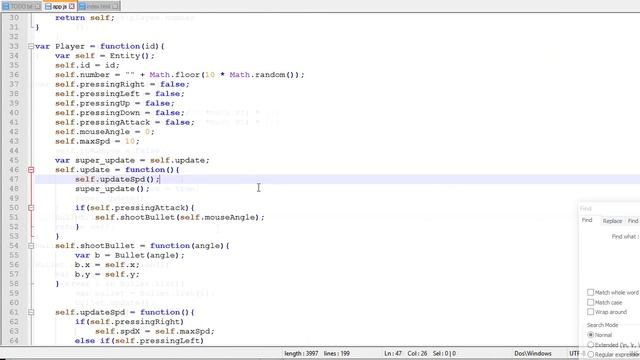The height and width of the screenshot is (360, 640).
Task: Click 'self.maxSpd = 10;' code line
Action: [x=97, y=141]
